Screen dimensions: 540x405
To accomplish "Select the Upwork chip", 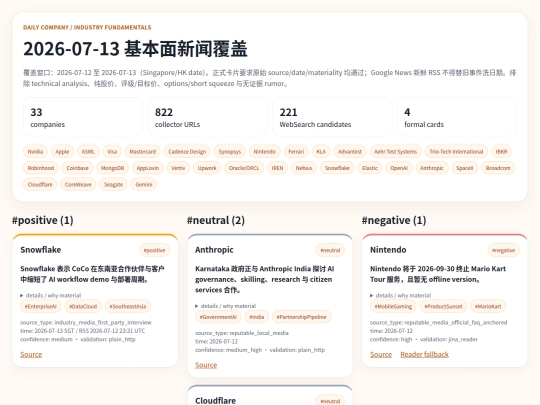I will (207, 168).
